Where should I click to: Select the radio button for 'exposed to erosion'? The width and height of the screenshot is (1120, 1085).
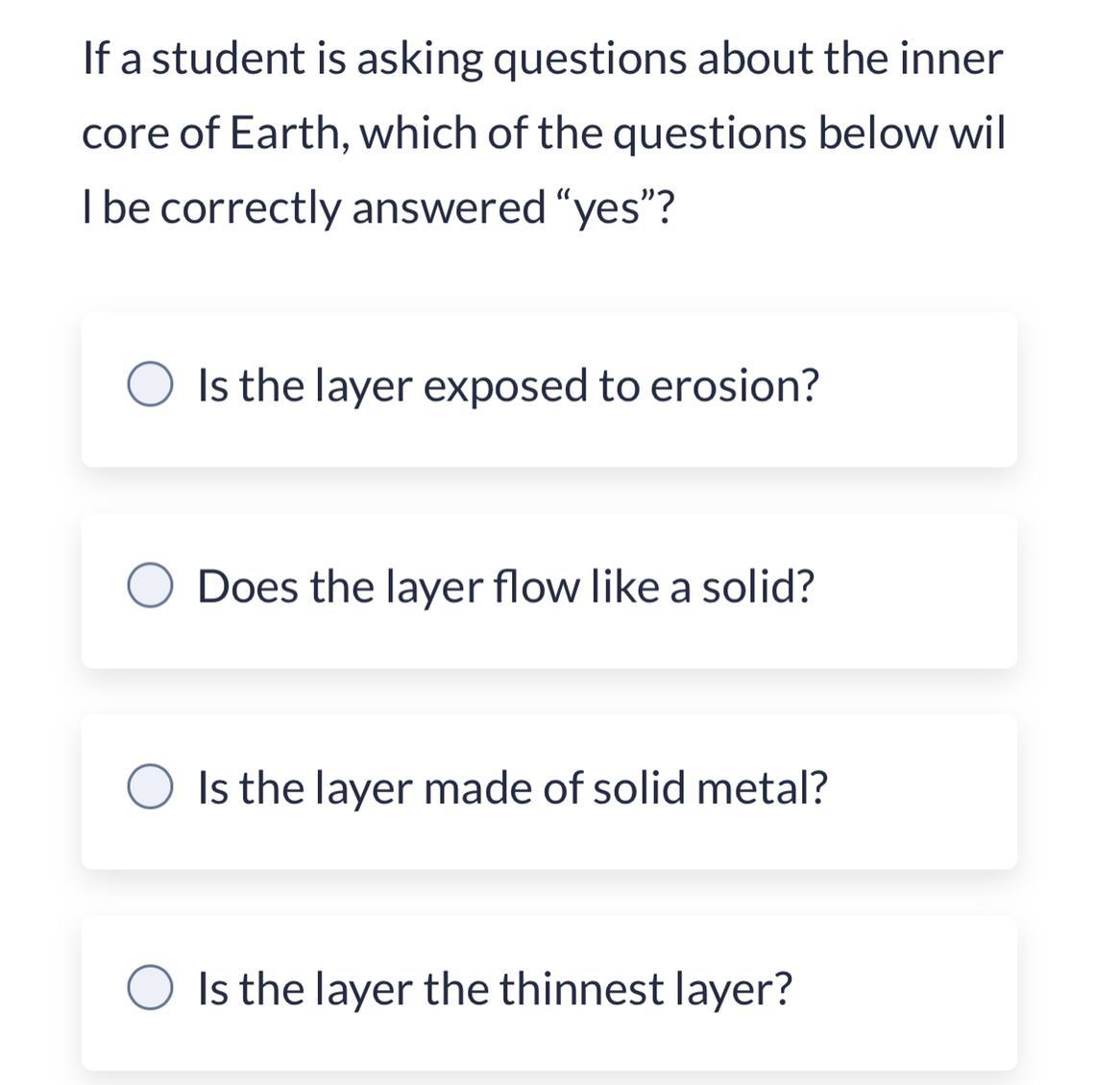pos(150,384)
